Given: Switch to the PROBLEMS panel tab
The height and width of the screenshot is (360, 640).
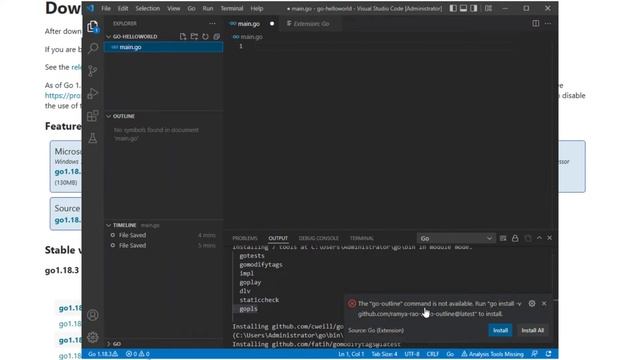Looking at the screenshot, I should pyautogui.click(x=245, y=238).
